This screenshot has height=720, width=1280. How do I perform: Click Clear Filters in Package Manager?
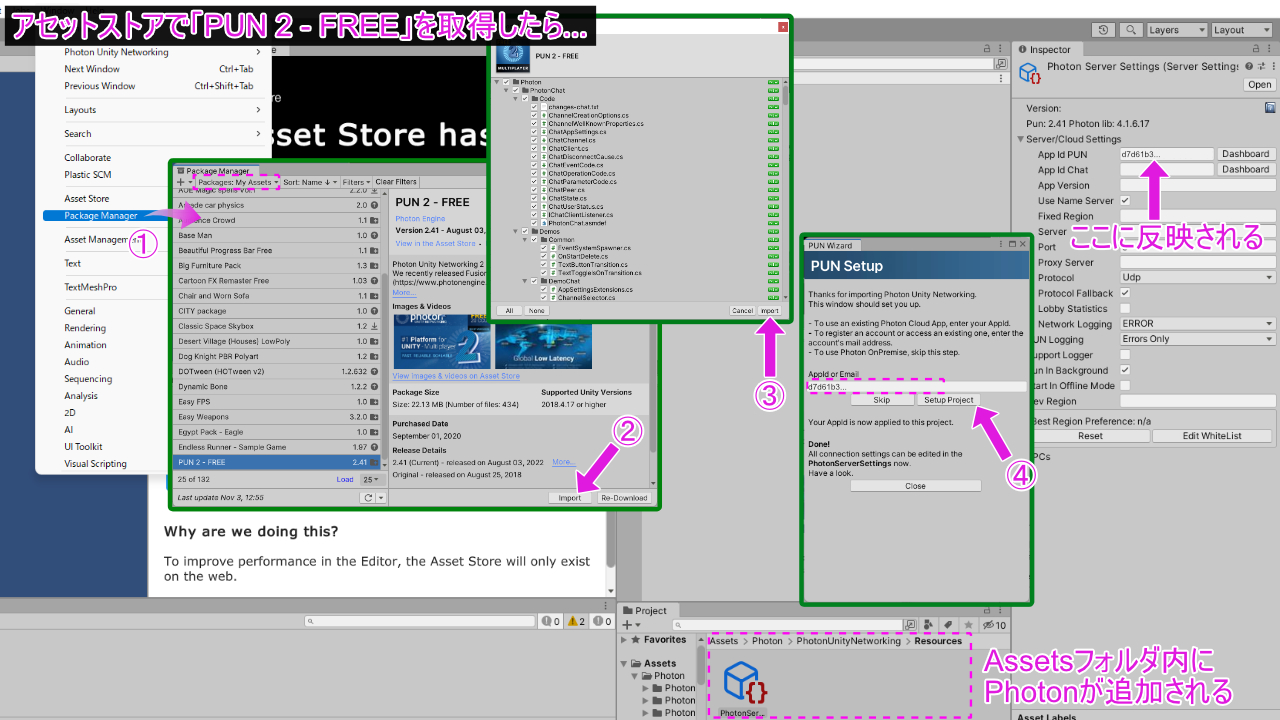[396, 182]
